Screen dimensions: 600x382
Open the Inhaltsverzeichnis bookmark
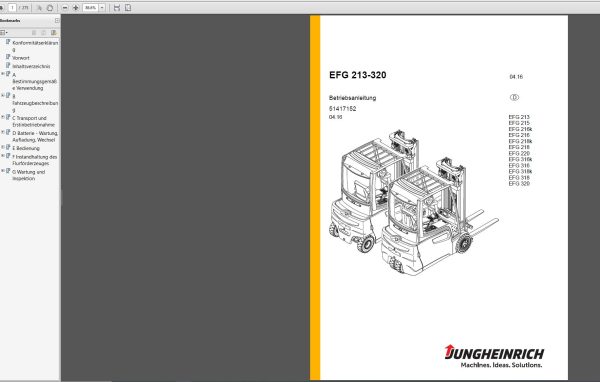pyautogui.click(x=31, y=66)
